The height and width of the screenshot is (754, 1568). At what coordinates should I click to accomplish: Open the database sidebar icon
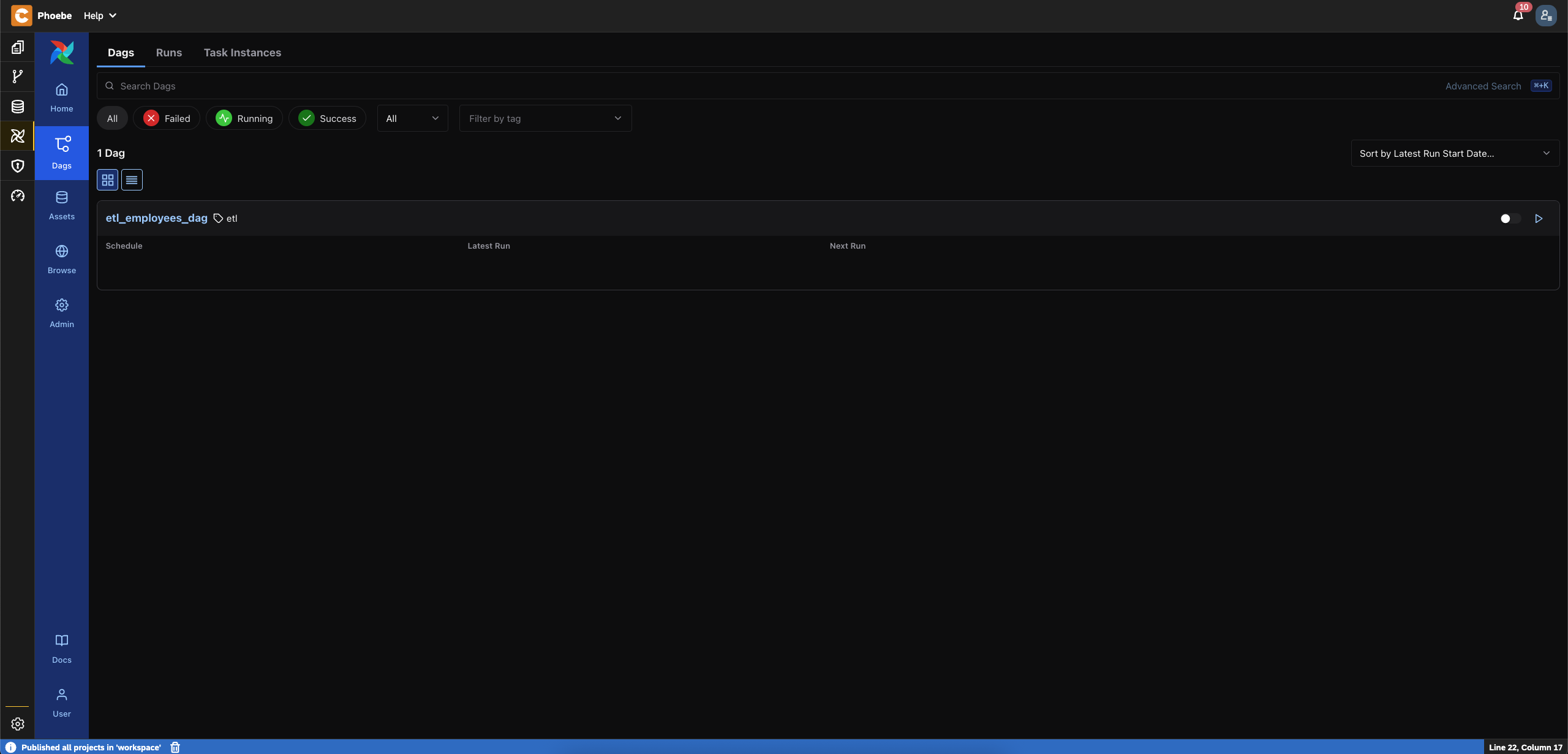pos(18,107)
